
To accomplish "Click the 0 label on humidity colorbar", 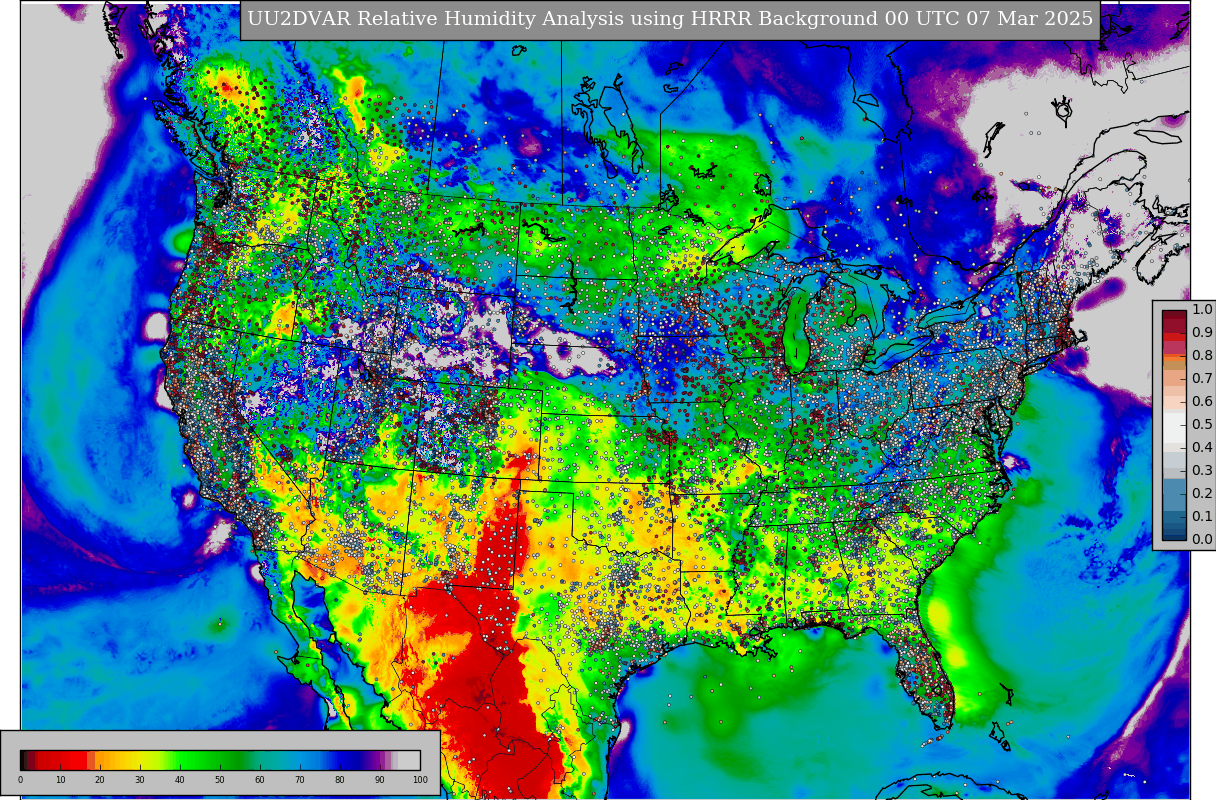I will coord(20,779).
